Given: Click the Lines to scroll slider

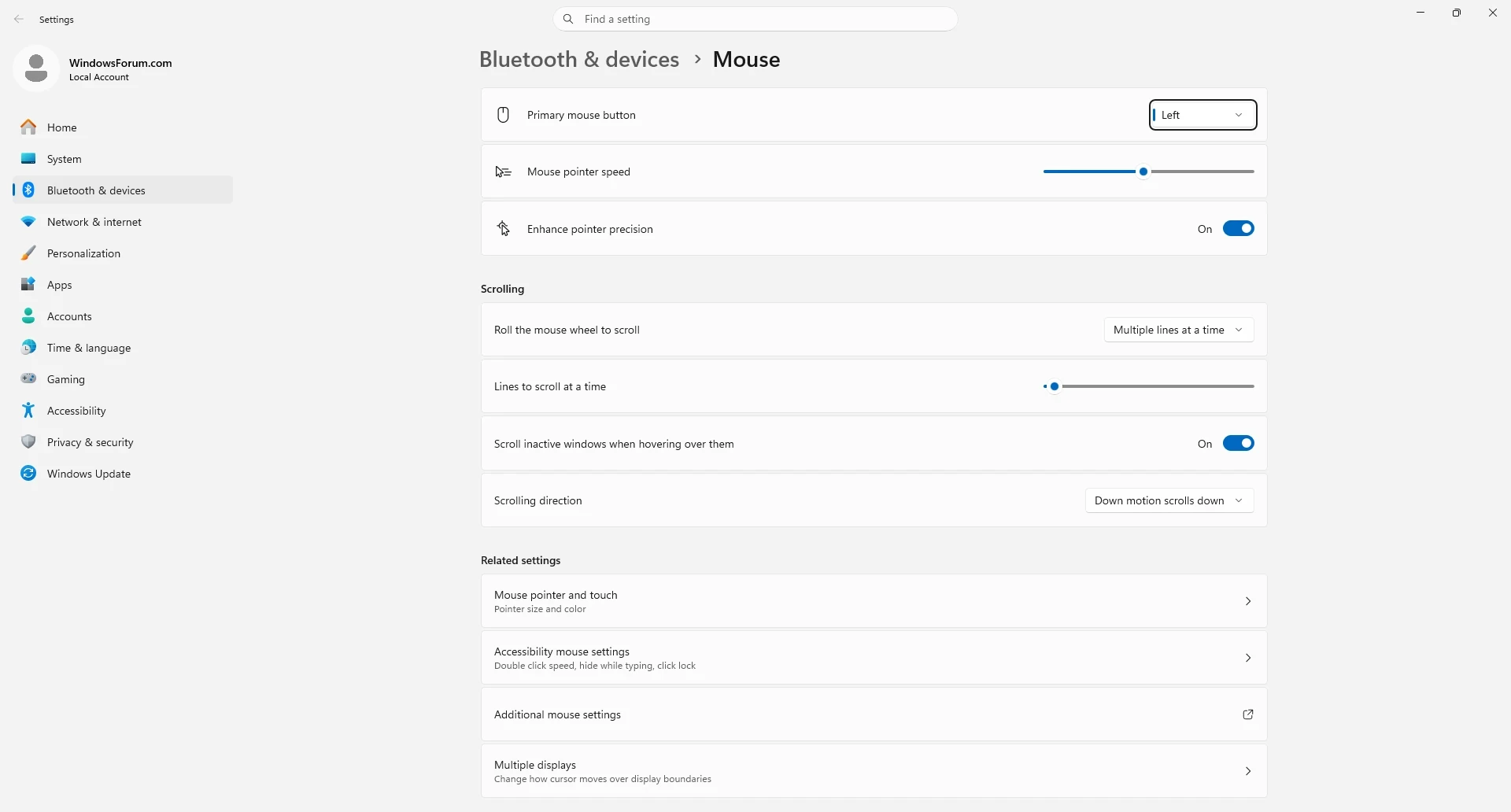Looking at the screenshot, I should [1148, 386].
